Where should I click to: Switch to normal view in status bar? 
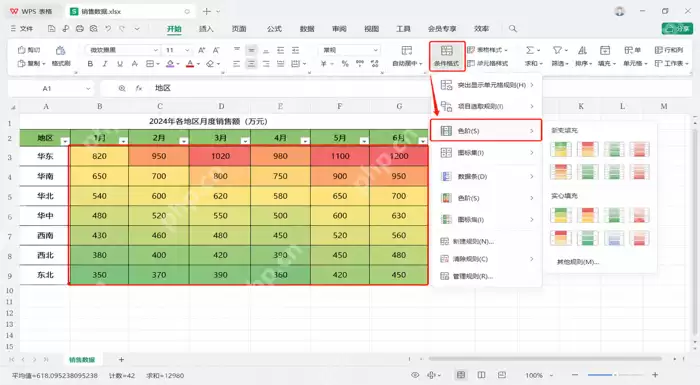(461, 375)
